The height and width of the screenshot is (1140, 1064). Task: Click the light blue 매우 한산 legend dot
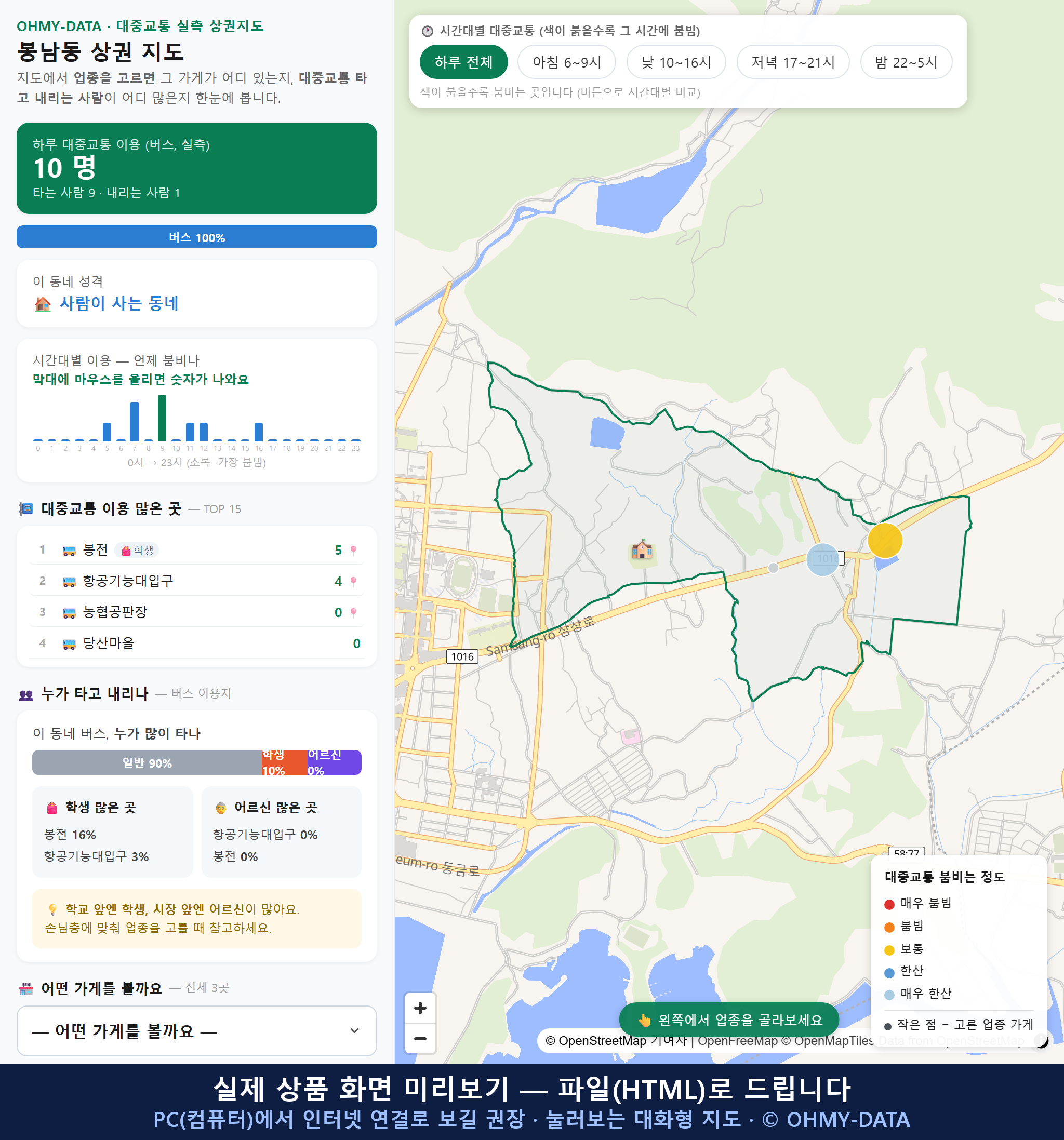pyautogui.click(x=889, y=995)
